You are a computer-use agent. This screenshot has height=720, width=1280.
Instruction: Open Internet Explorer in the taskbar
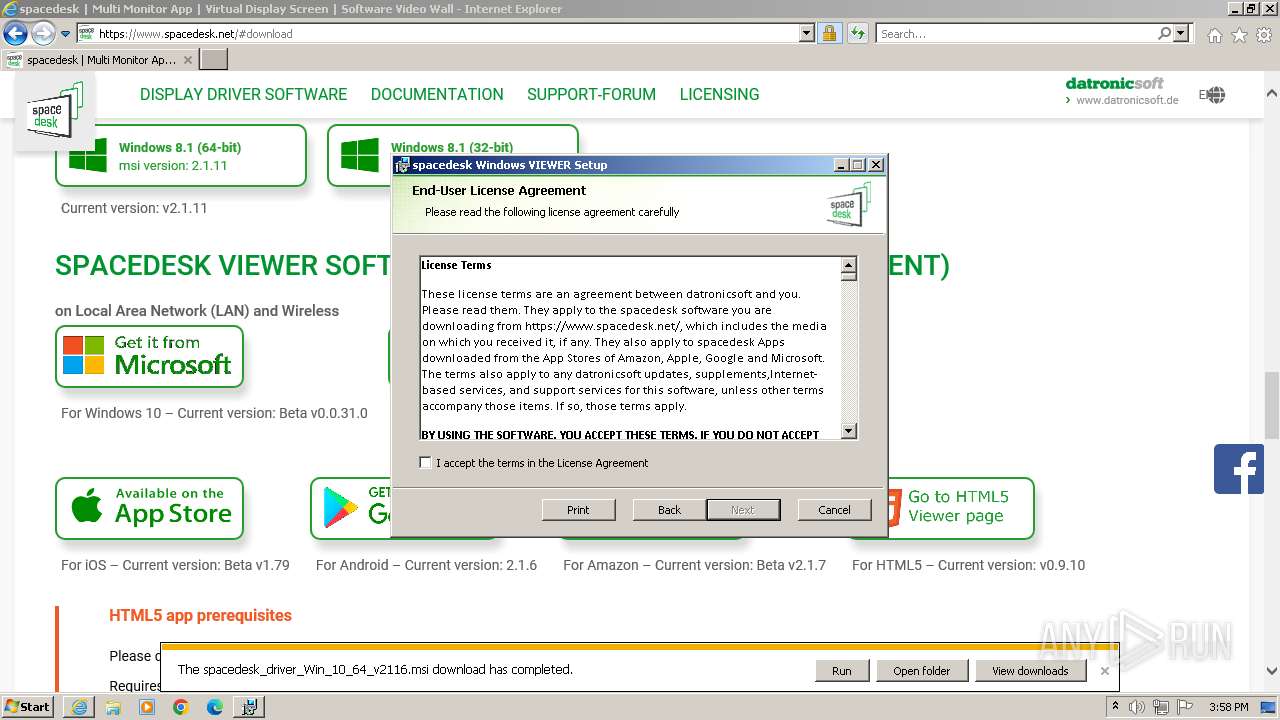coord(79,707)
